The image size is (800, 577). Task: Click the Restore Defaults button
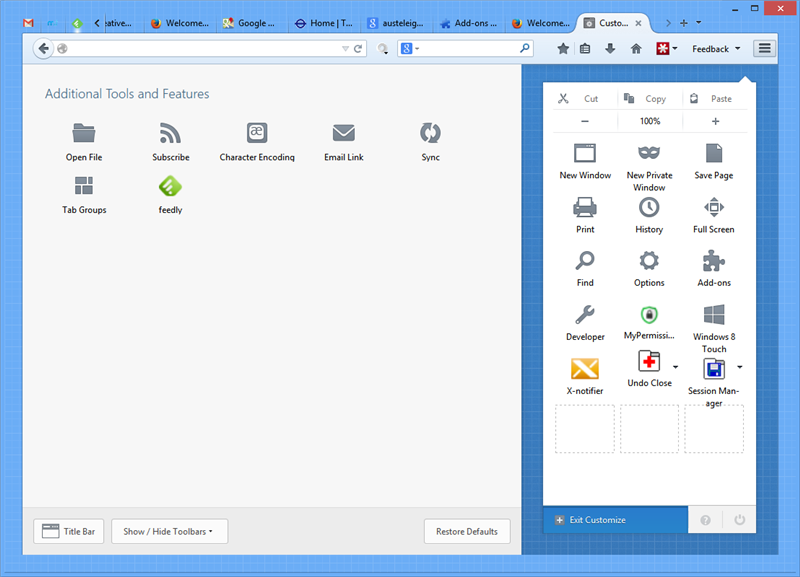click(x=467, y=531)
